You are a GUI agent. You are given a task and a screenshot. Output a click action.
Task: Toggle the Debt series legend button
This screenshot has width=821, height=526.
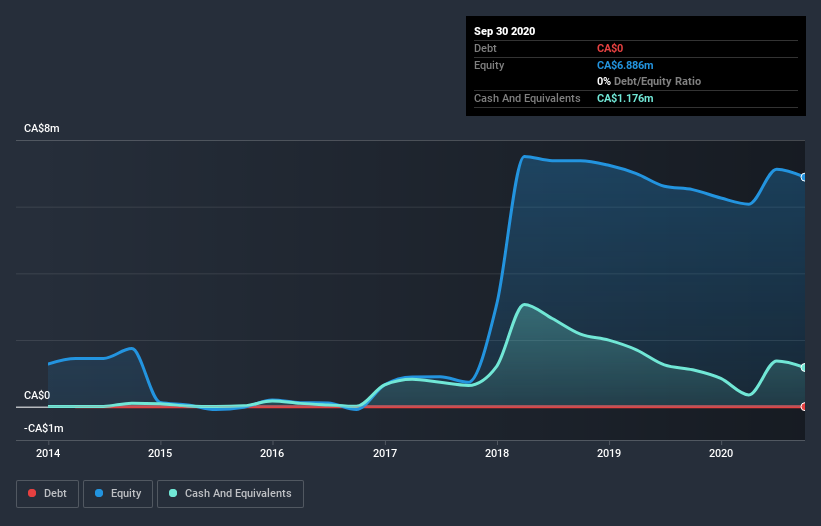[48, 494]
